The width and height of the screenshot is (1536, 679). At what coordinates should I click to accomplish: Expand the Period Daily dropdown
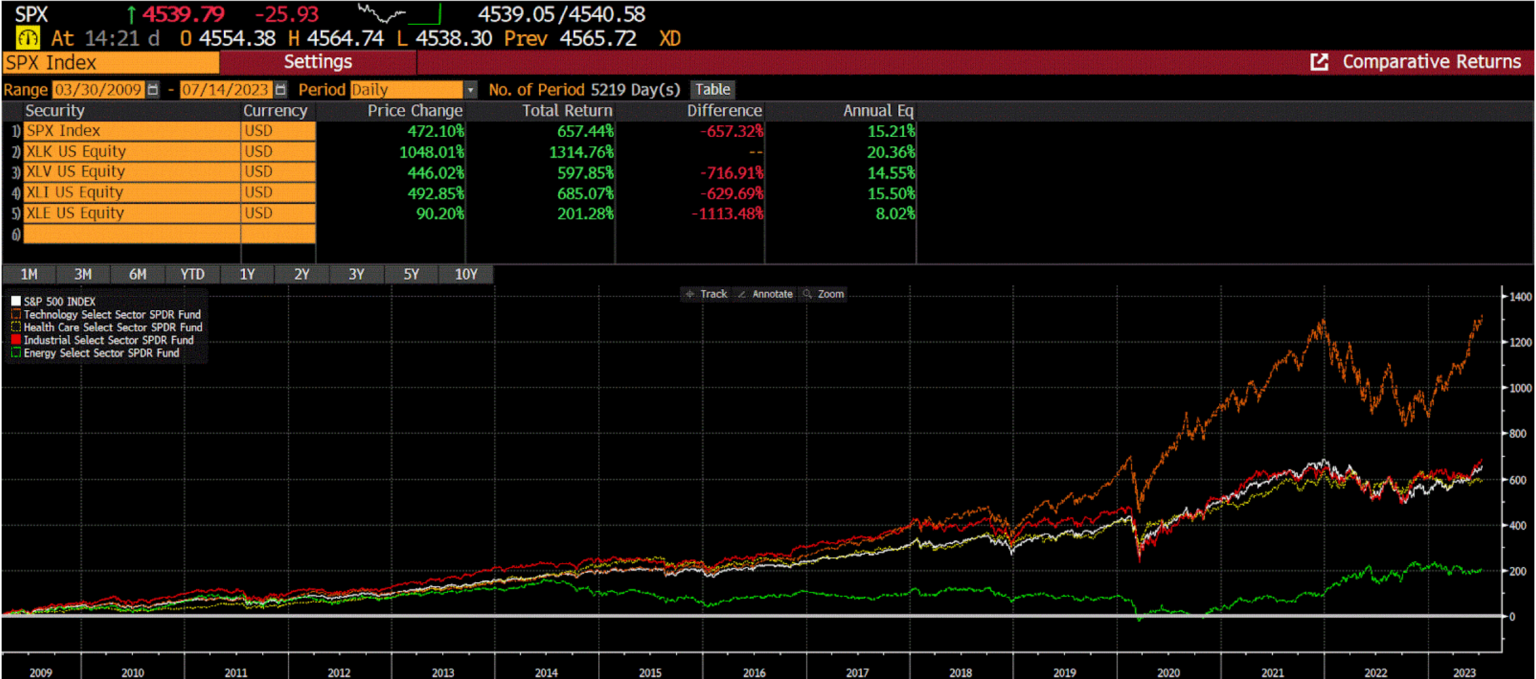pyautogui.click(x=471, y=90)
